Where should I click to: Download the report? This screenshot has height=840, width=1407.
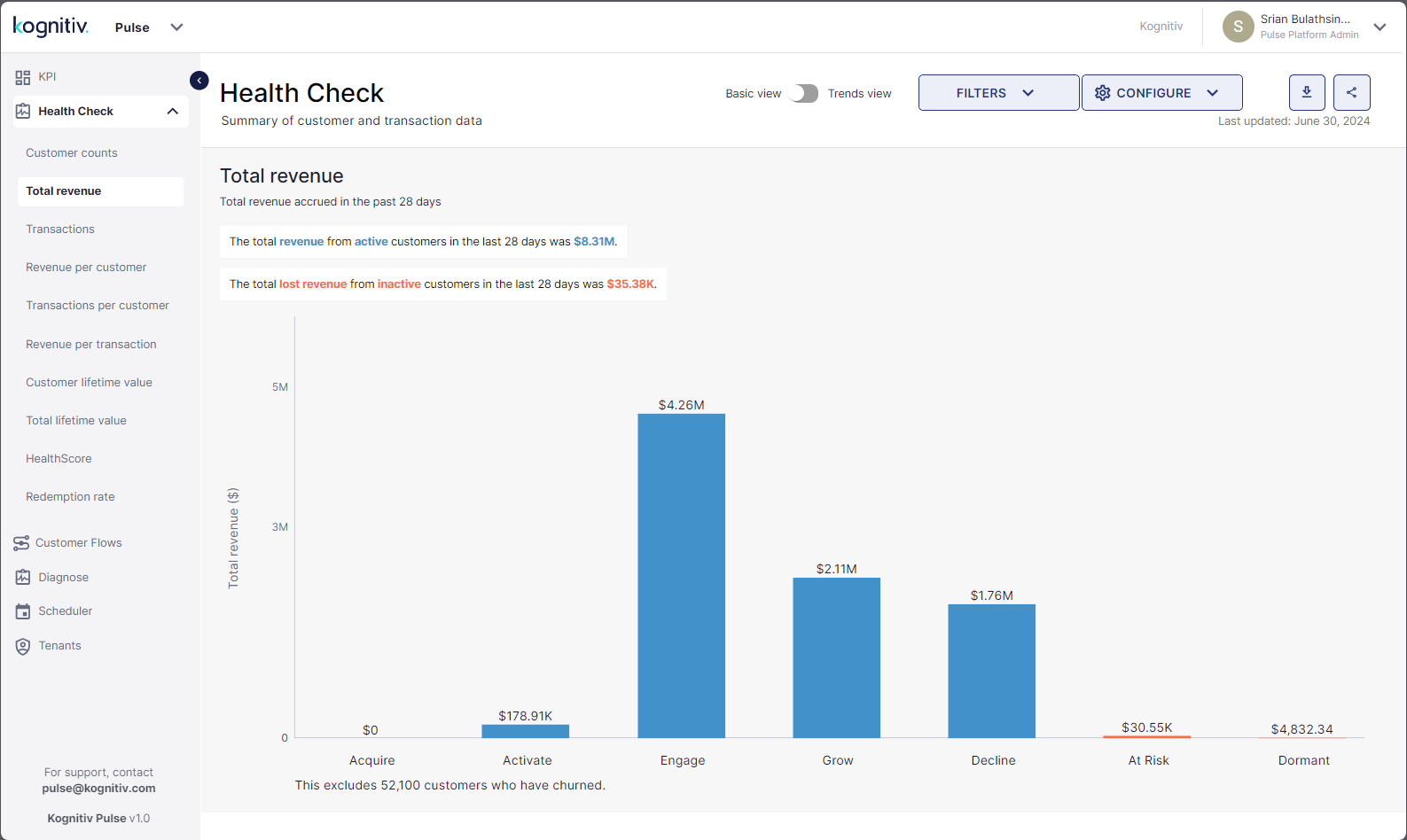[x=1307, y=92]
